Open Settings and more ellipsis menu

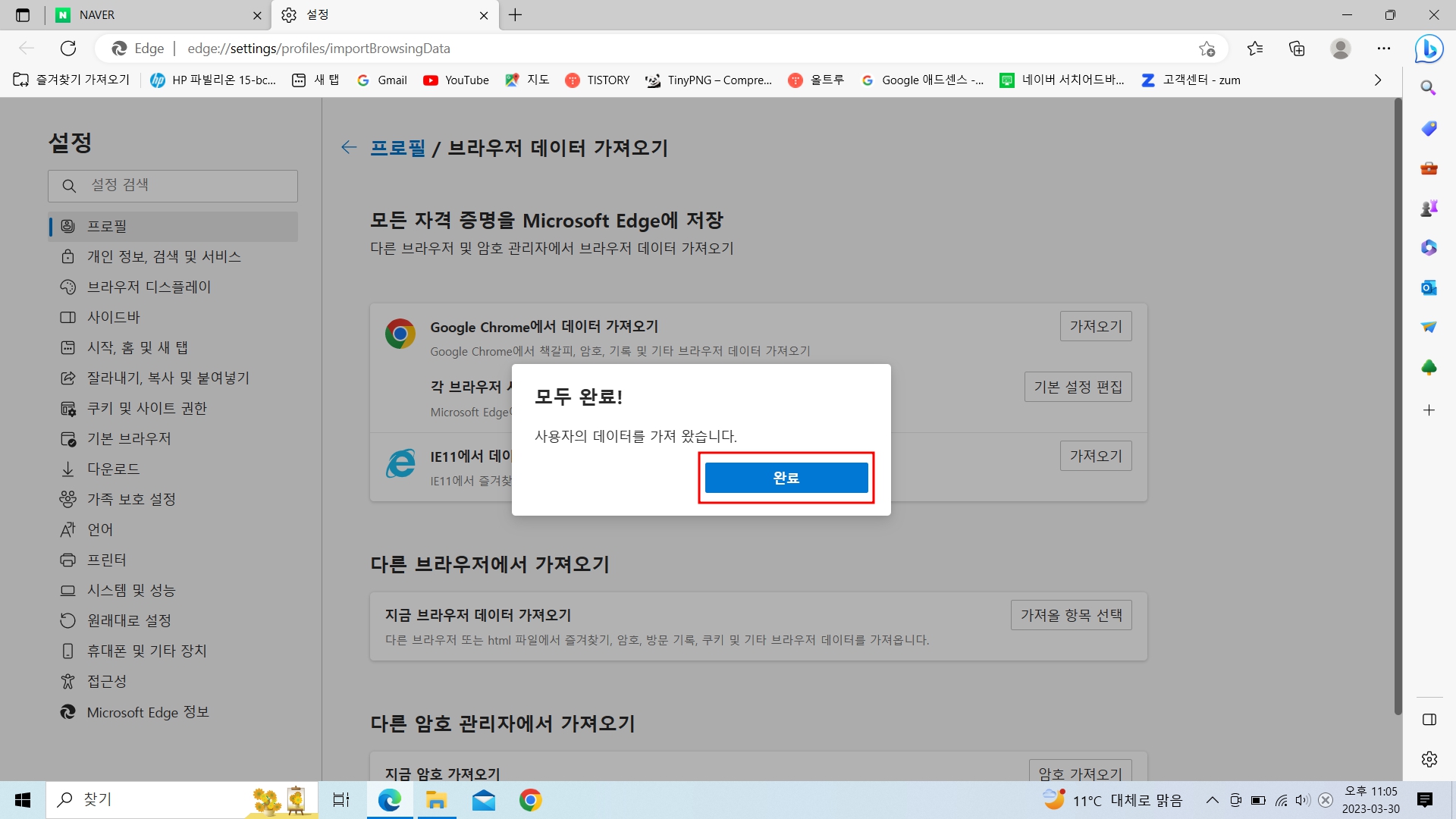pyautogui.click(x=1384, y=49)
